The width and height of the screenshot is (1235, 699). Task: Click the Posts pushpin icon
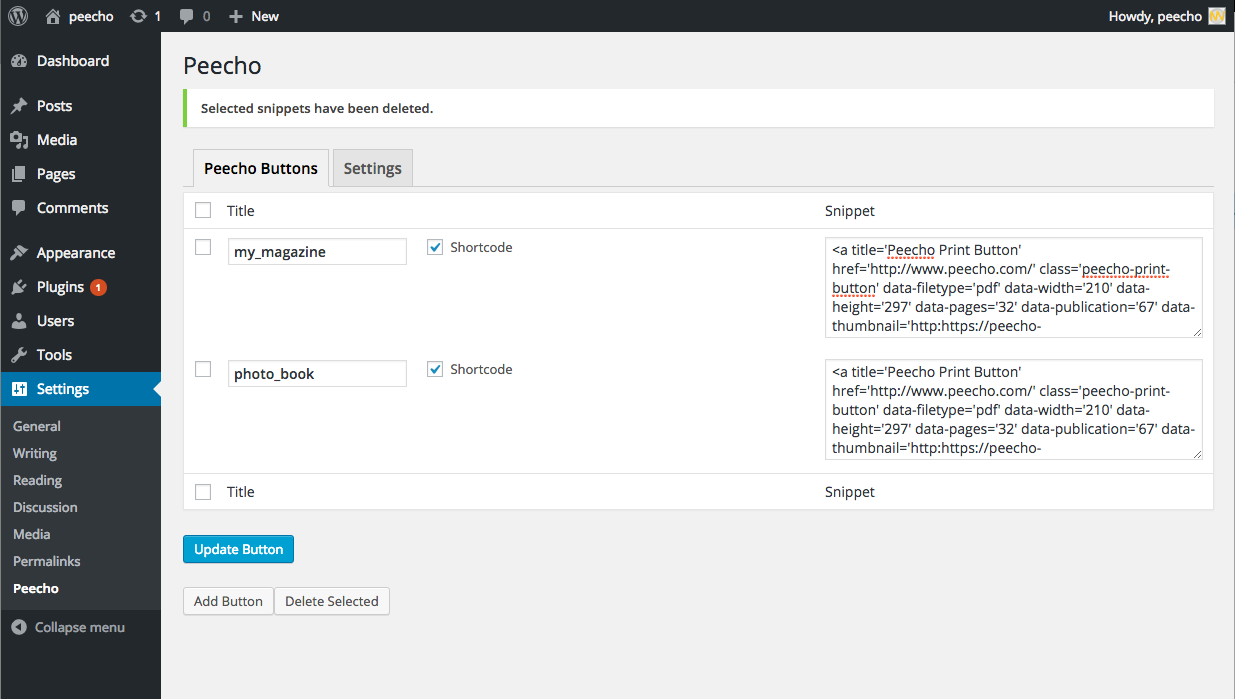pos(19,106)
